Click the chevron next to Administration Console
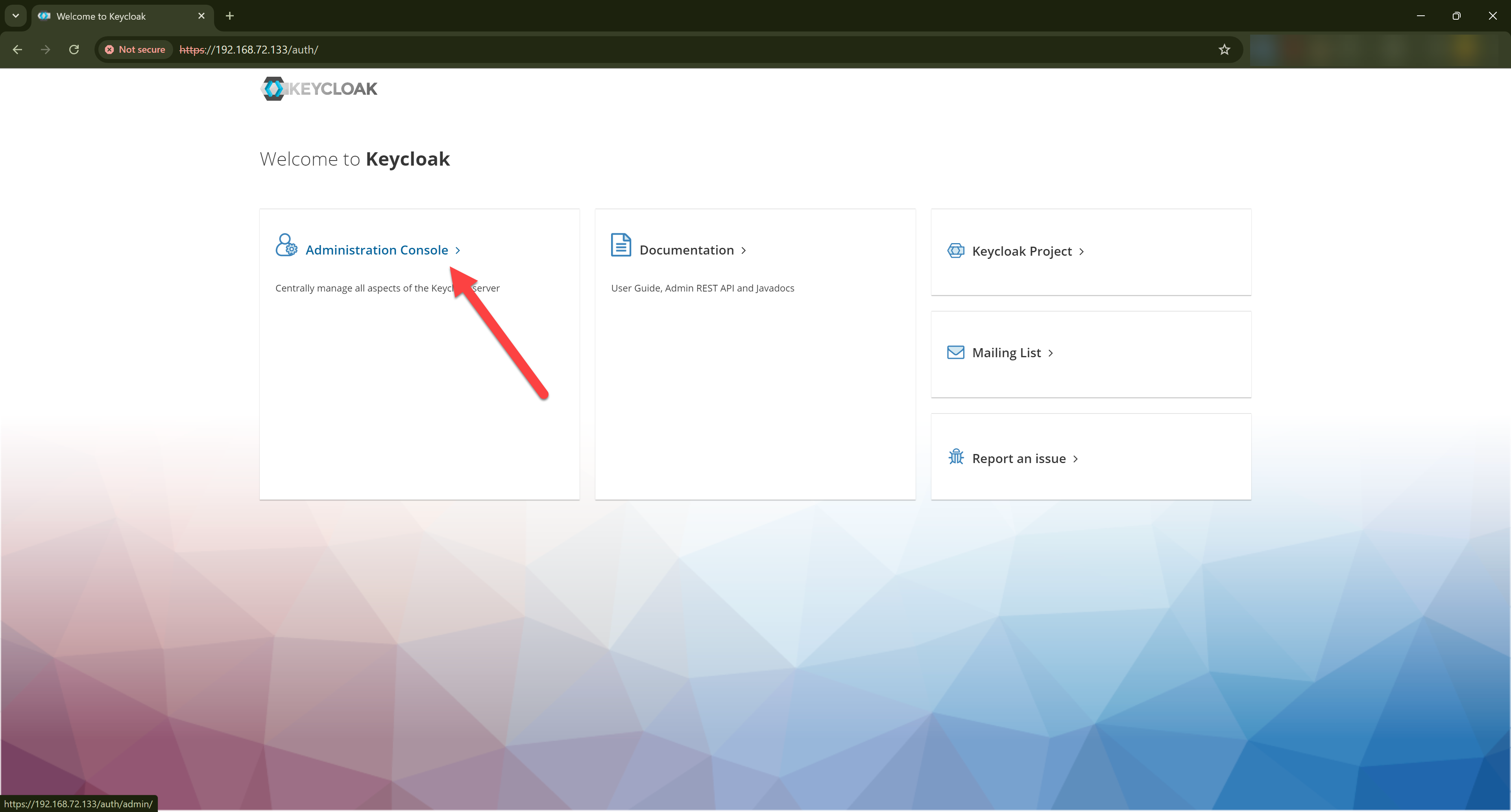Viewport: 1511px width, 812px height. click(458, 250)
